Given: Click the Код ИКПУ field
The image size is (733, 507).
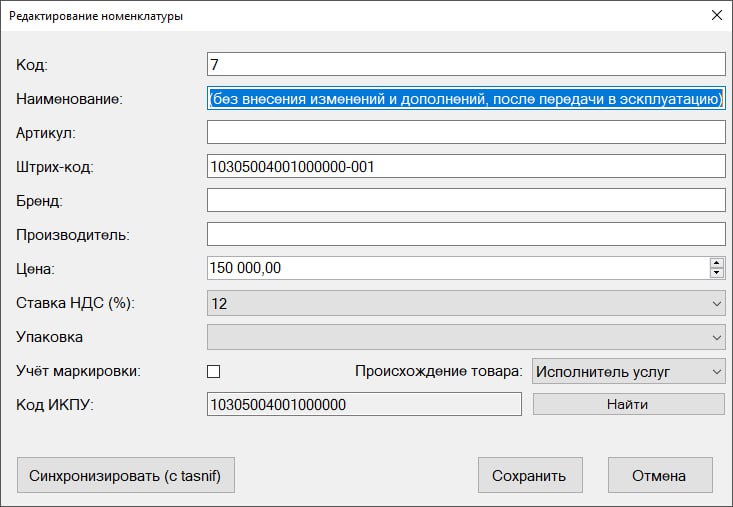Looking at the screenshot, I should pyautogui.click(x=364, y=404).
